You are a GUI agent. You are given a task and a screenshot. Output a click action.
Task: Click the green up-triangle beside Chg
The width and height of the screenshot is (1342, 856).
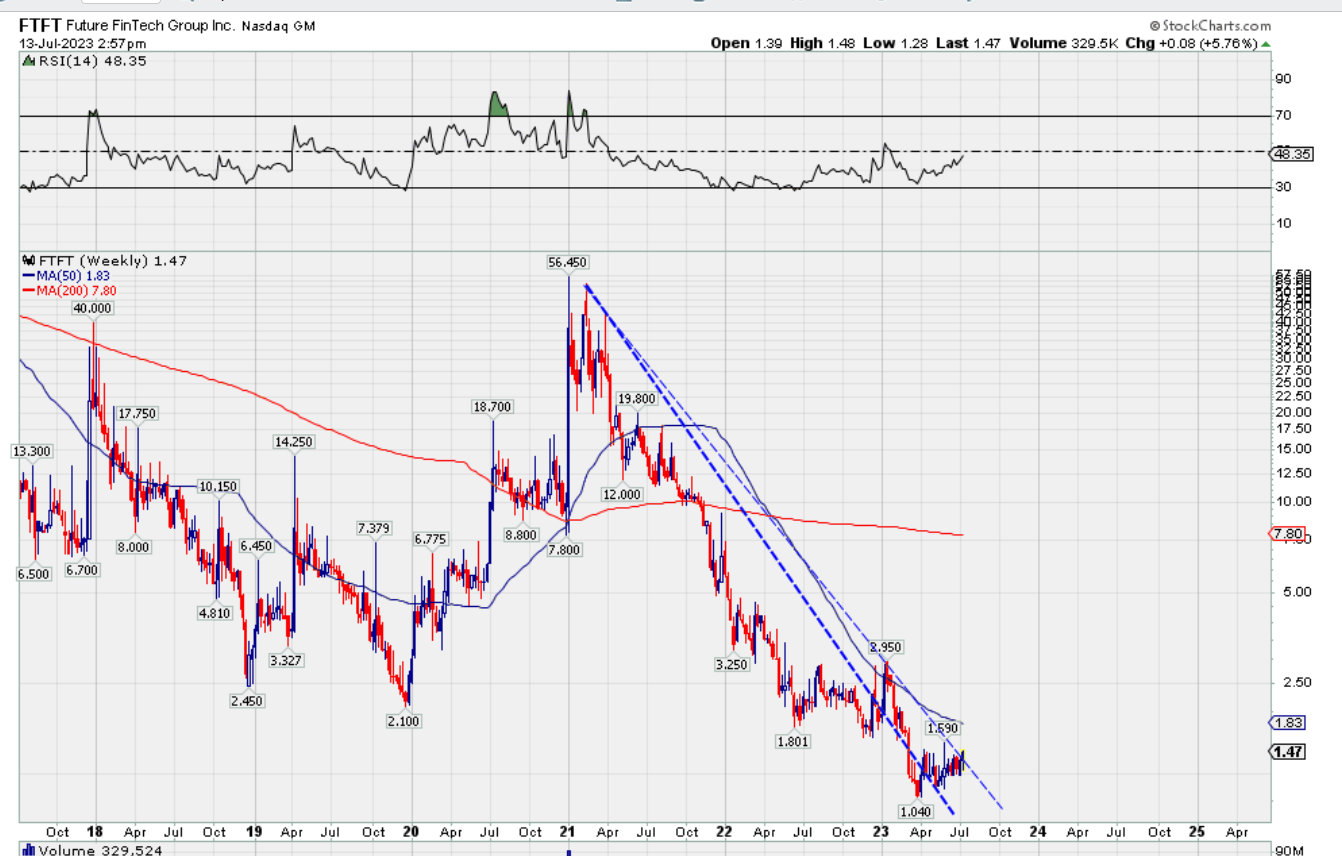pyautogui.click(x=1266, y=44)
